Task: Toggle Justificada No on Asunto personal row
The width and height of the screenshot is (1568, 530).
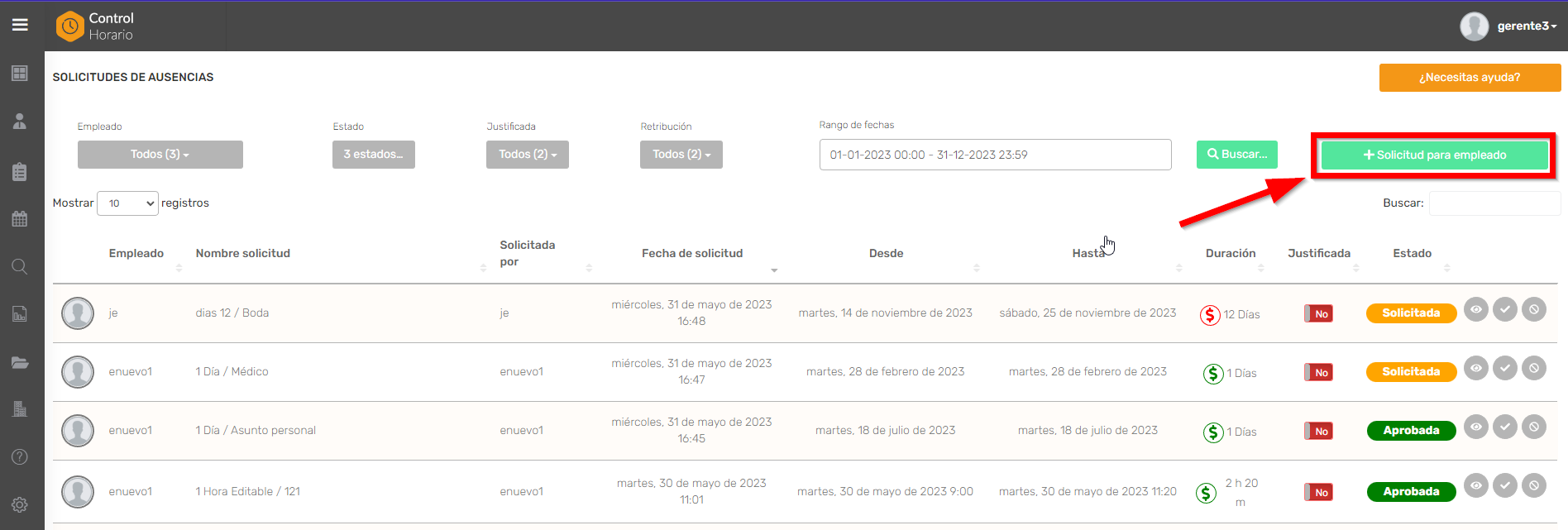Action: click(x=1318, y=431)
